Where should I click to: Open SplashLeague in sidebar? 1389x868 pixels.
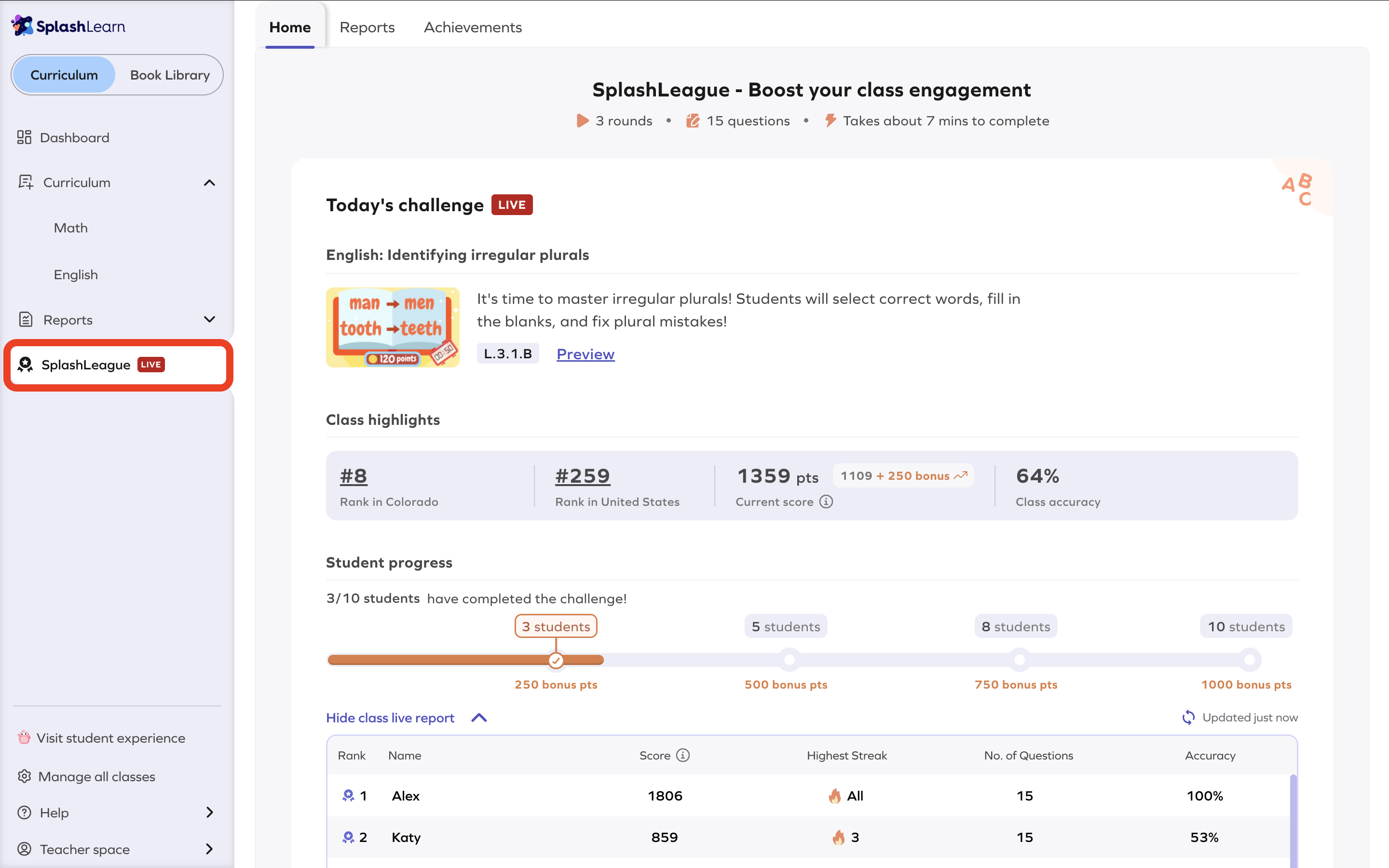[118, 365]
